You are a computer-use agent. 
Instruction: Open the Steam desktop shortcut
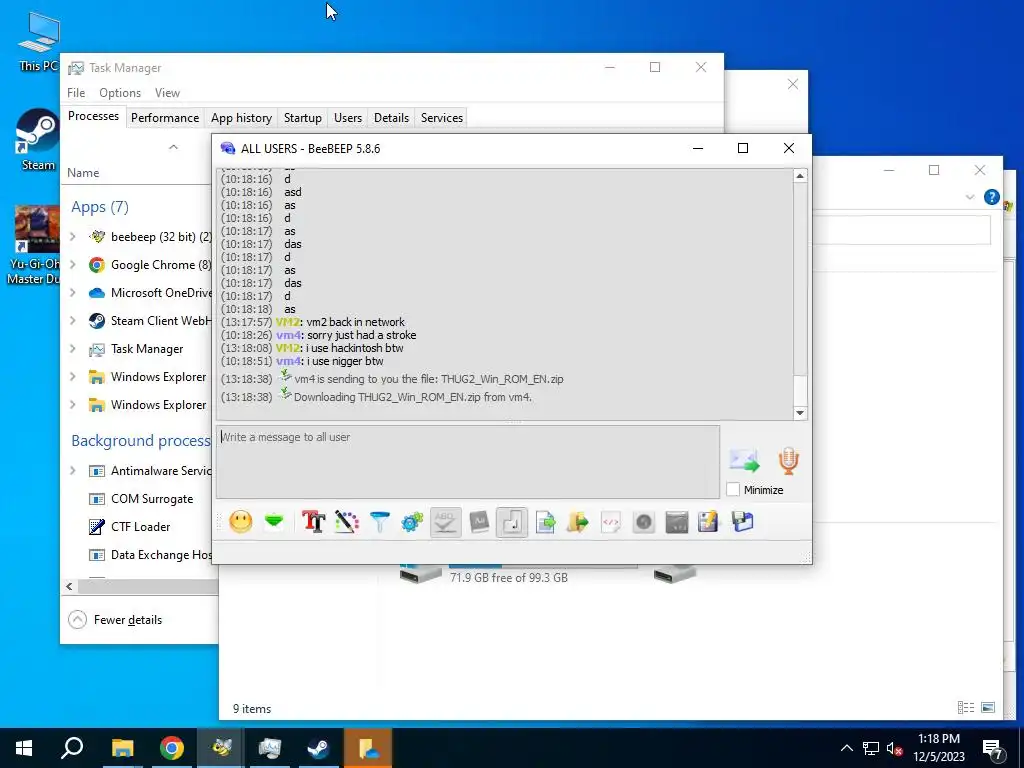[38, 140]
